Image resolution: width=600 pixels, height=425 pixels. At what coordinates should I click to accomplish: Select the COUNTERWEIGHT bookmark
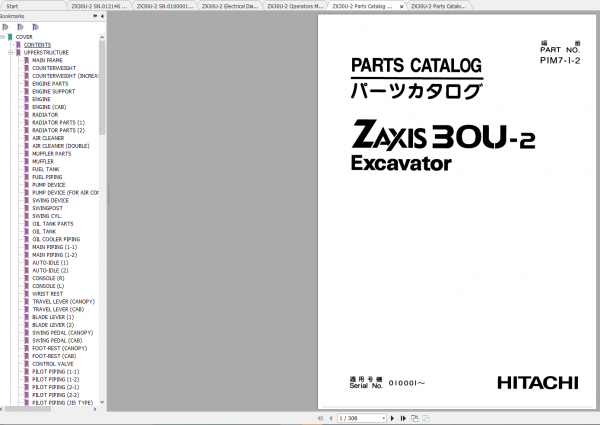(x=54, y=68)
